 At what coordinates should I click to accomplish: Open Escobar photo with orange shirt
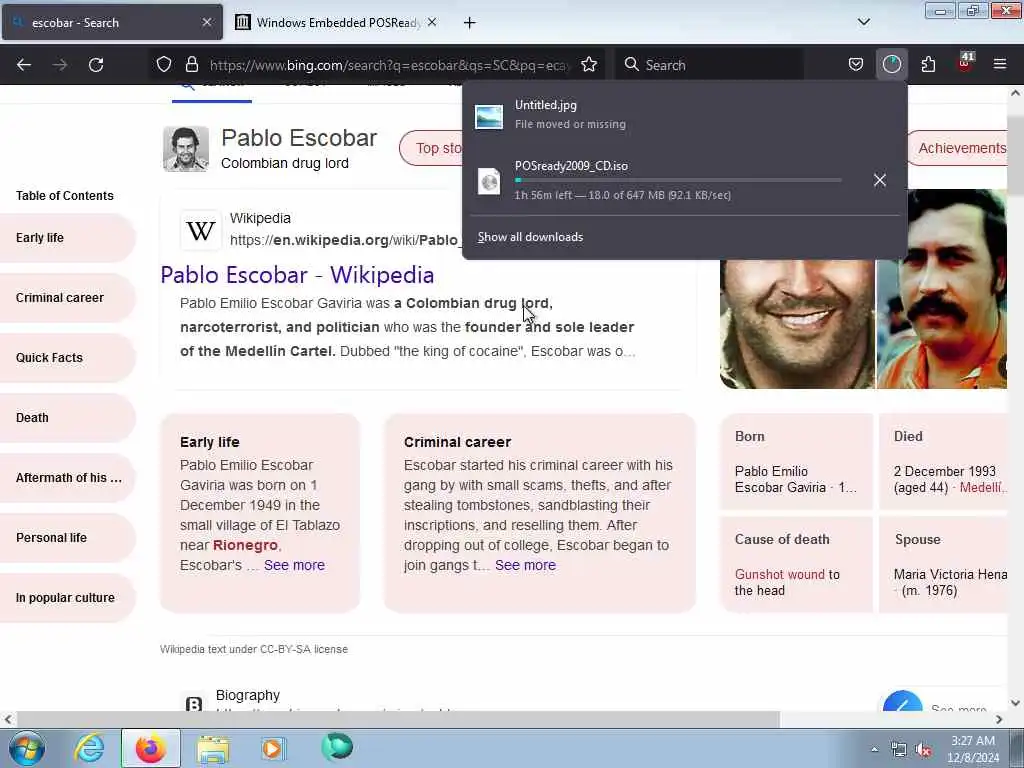942,289
